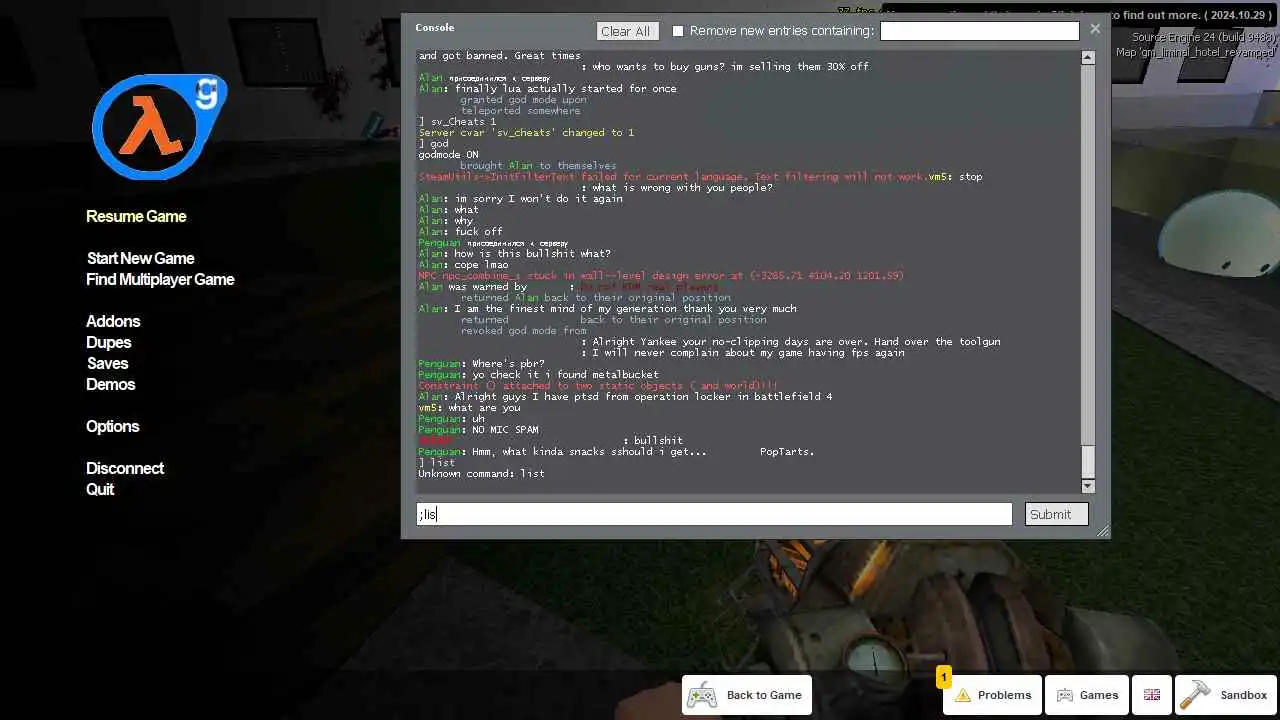Screen dimensions: 1280x720
Task: Open the Saves menu
Action: tap(107, 363)
